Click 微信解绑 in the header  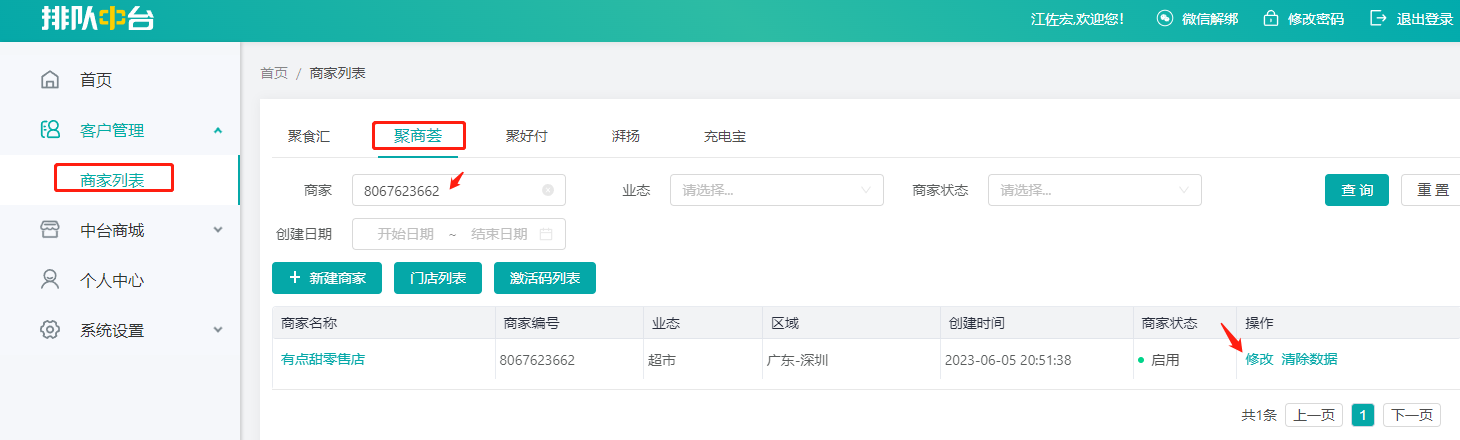(x=1210, y=19)
